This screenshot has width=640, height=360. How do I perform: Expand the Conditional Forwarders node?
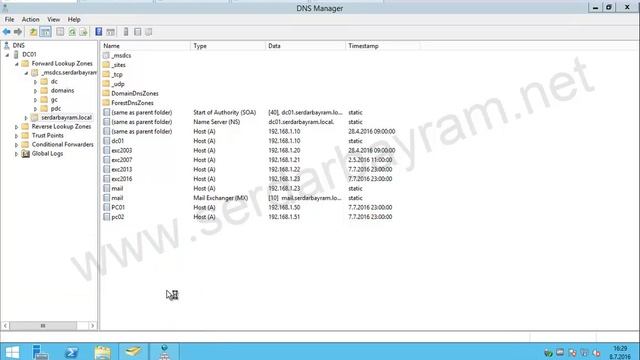click(17, 145)
